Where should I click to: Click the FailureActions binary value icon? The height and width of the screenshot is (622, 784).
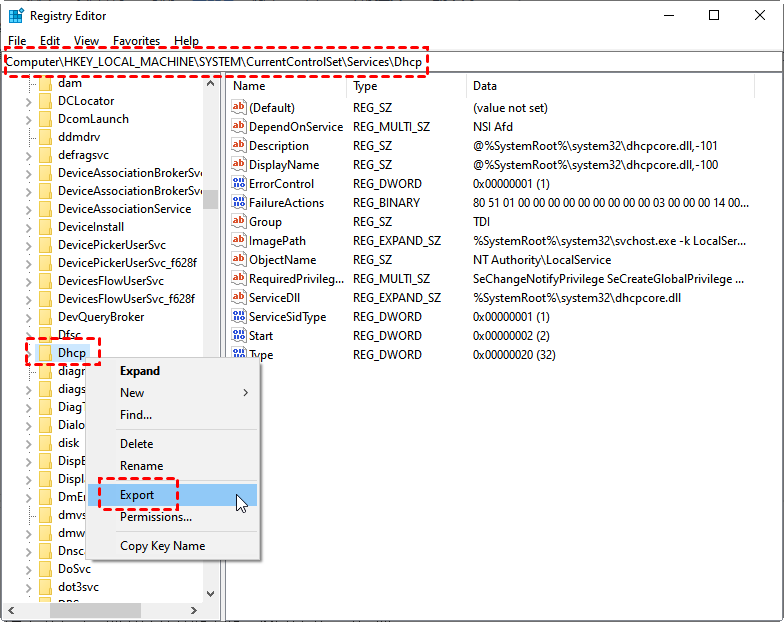coord(238,203)
